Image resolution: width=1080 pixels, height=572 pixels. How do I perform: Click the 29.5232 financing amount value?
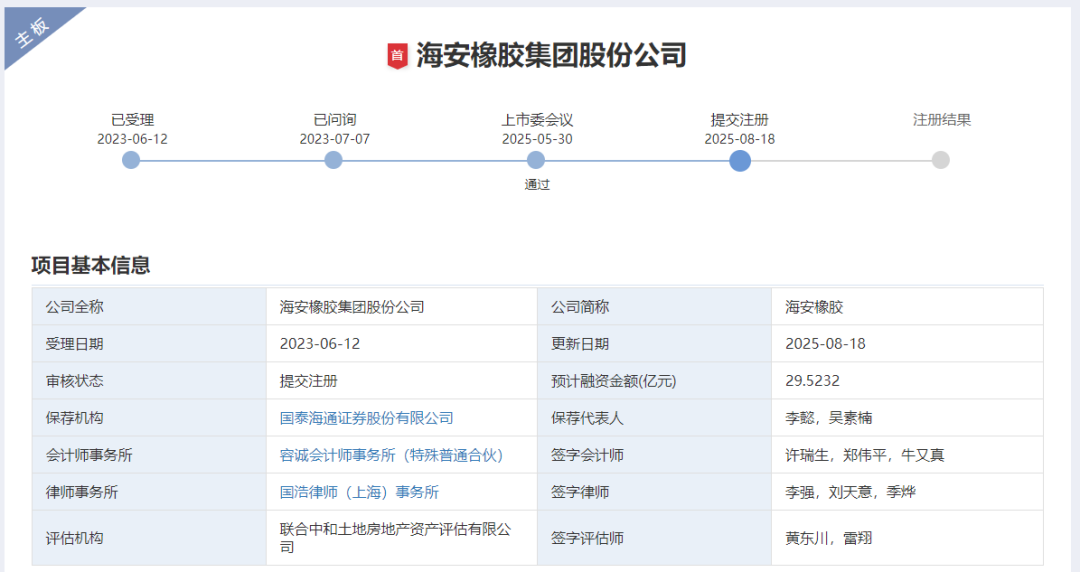[812, 381]
